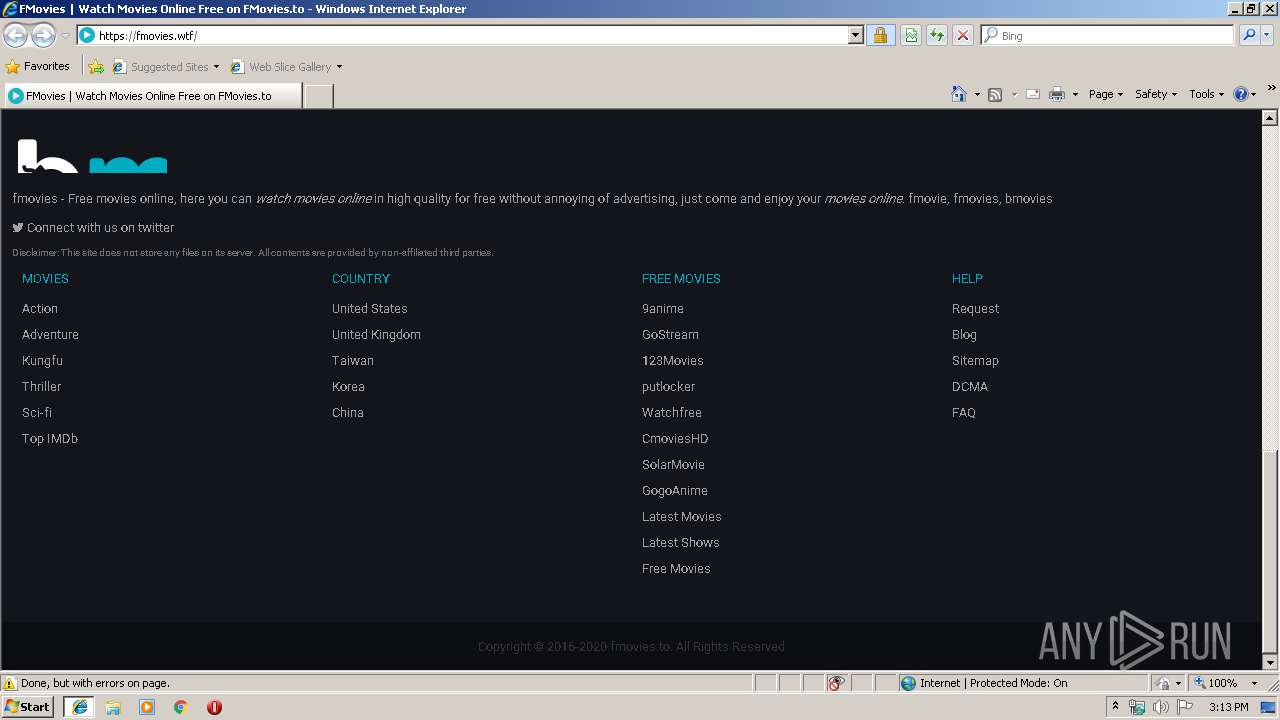
Task: Open the Sitemap link
Action: 975,360
